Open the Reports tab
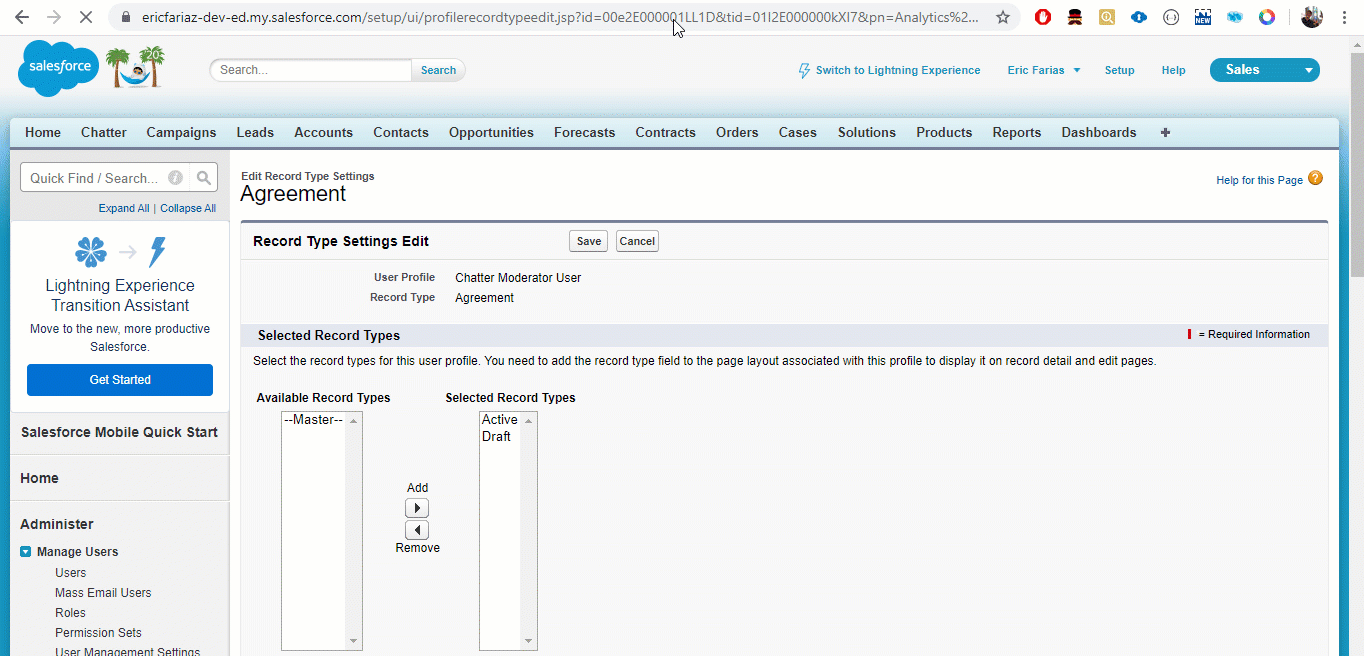Image resolution: width=1364 pixels, height=656 pixels. point(1017,132)
